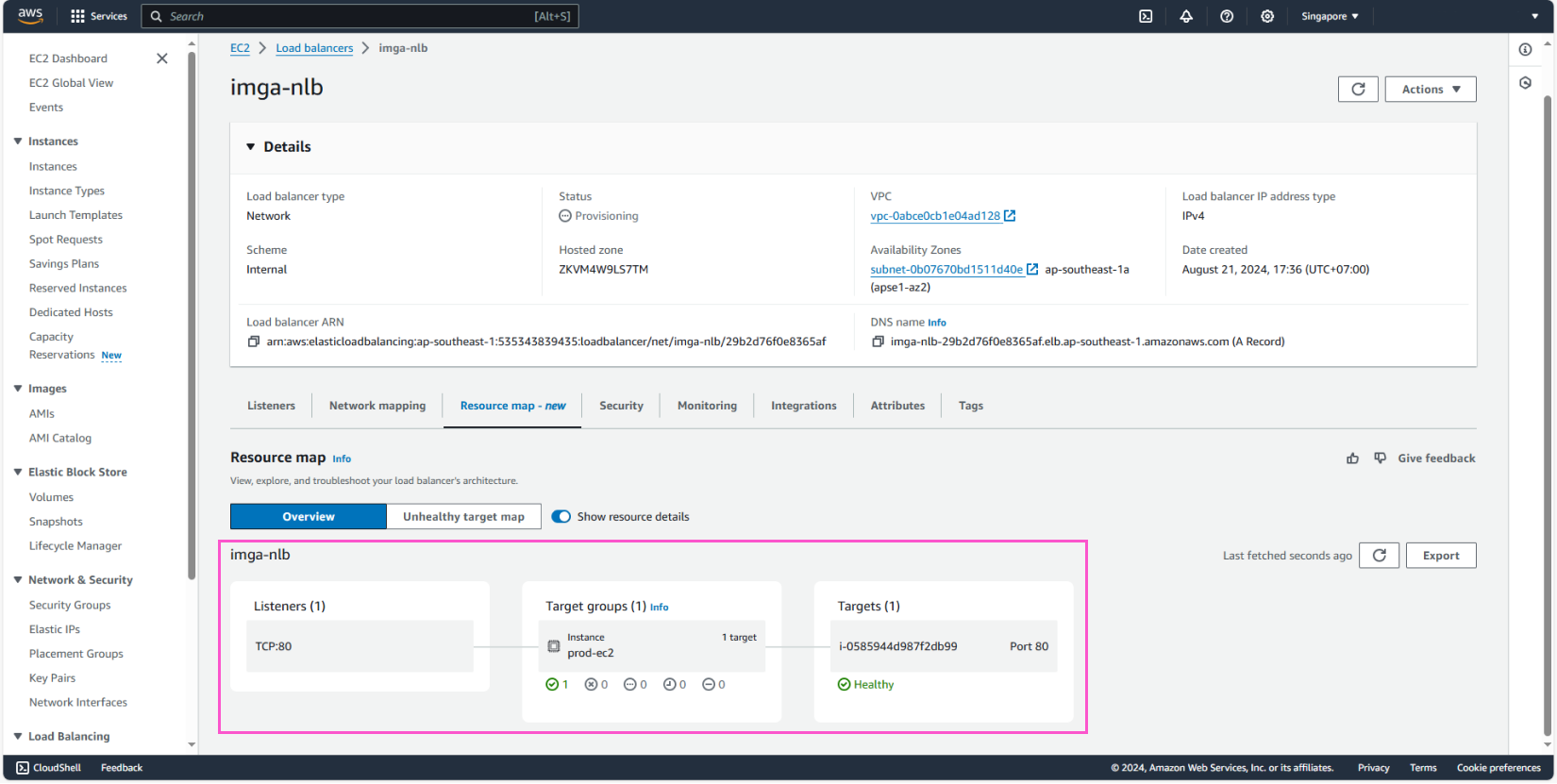Switch to the Security tab
The image size is (1557, 784).
coord(621,406)
